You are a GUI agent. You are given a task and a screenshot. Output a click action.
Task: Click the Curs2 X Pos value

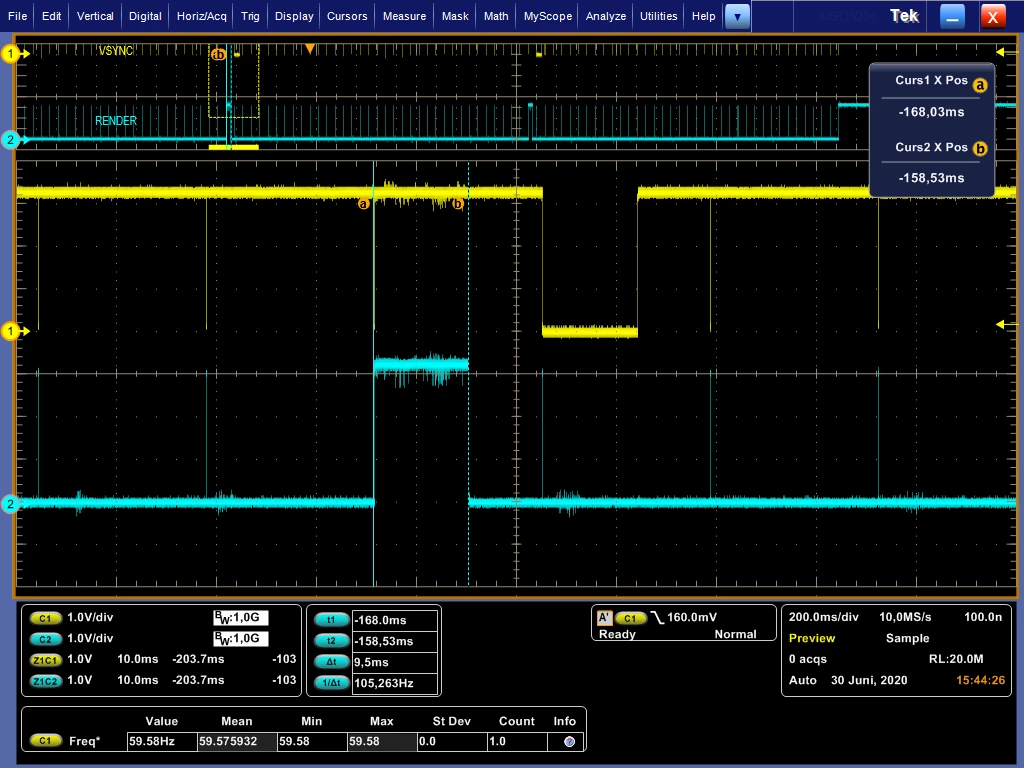[x=931, y=178]
